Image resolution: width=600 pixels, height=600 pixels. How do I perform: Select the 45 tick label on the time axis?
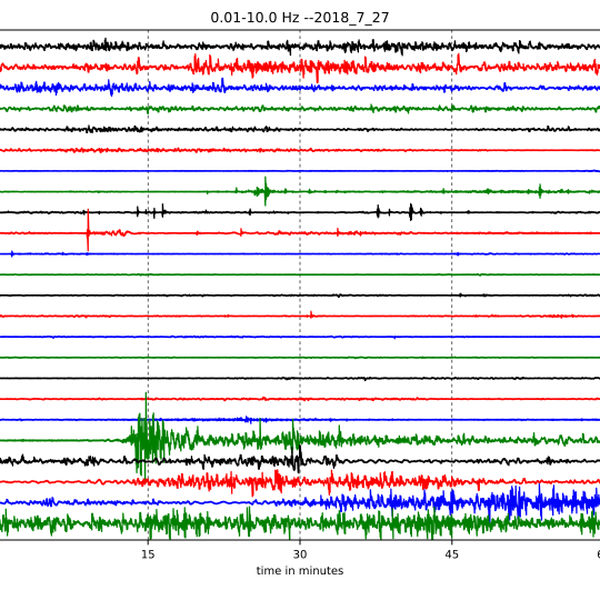click(451, 554)
